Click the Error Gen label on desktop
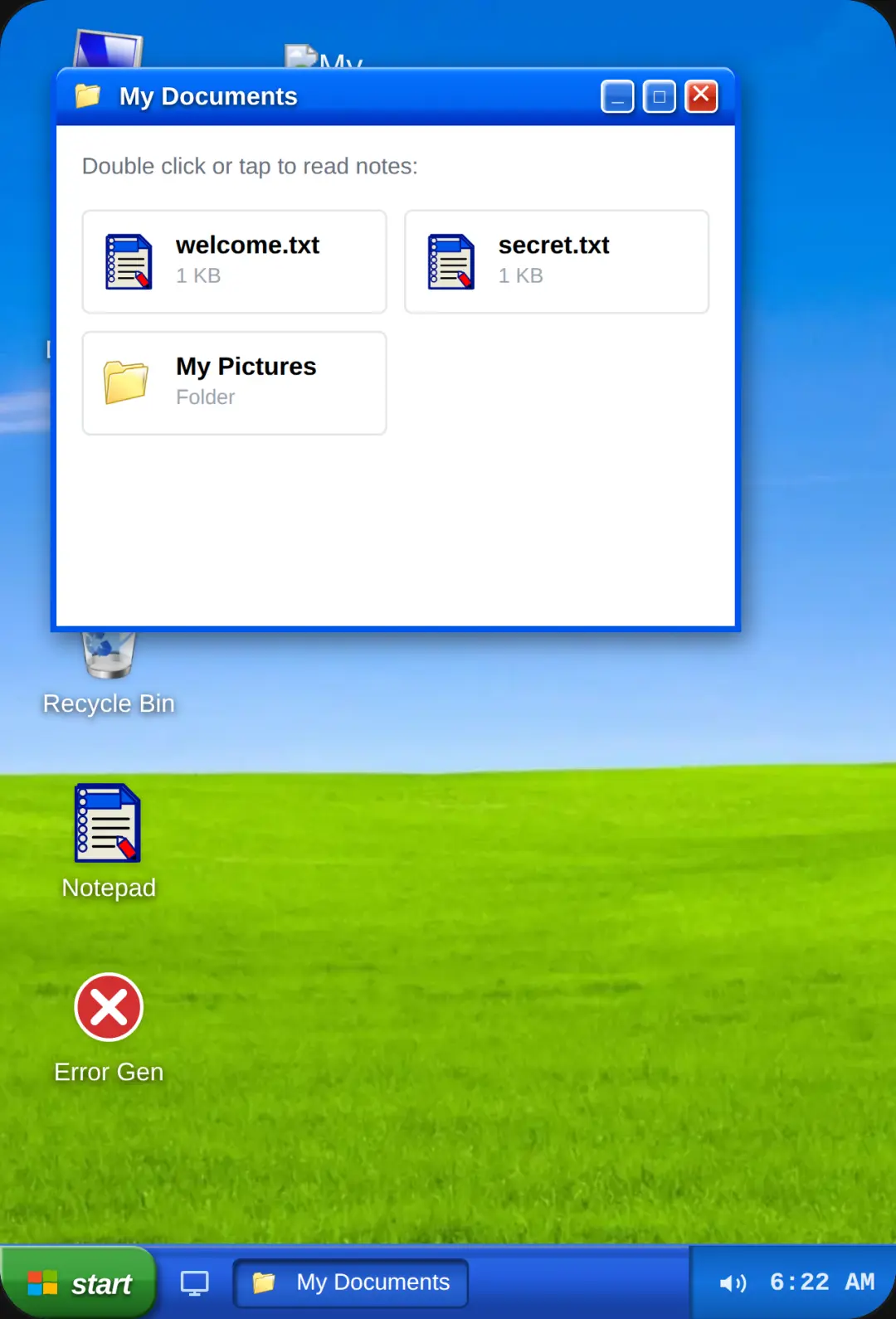This screenshot has height=1319, width=896. point(109,1072)
